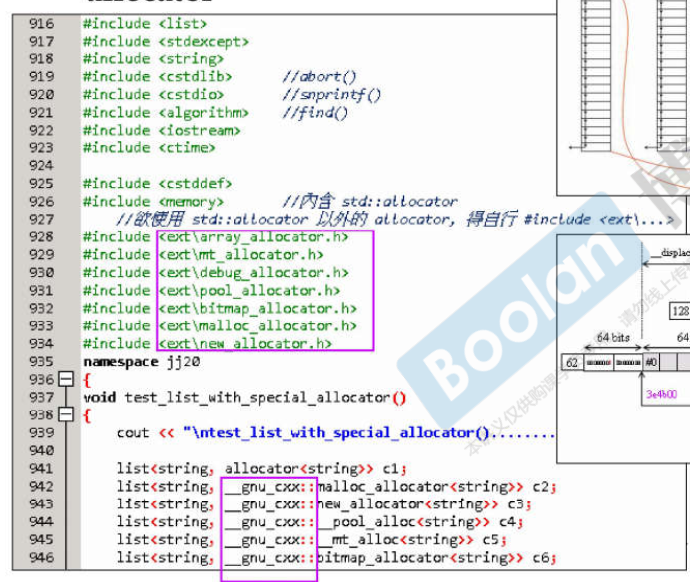The height and width of the screenshot is (582, 690).
Task: Collapse the fold marker at line 936
Action: [x=67, y=380]
